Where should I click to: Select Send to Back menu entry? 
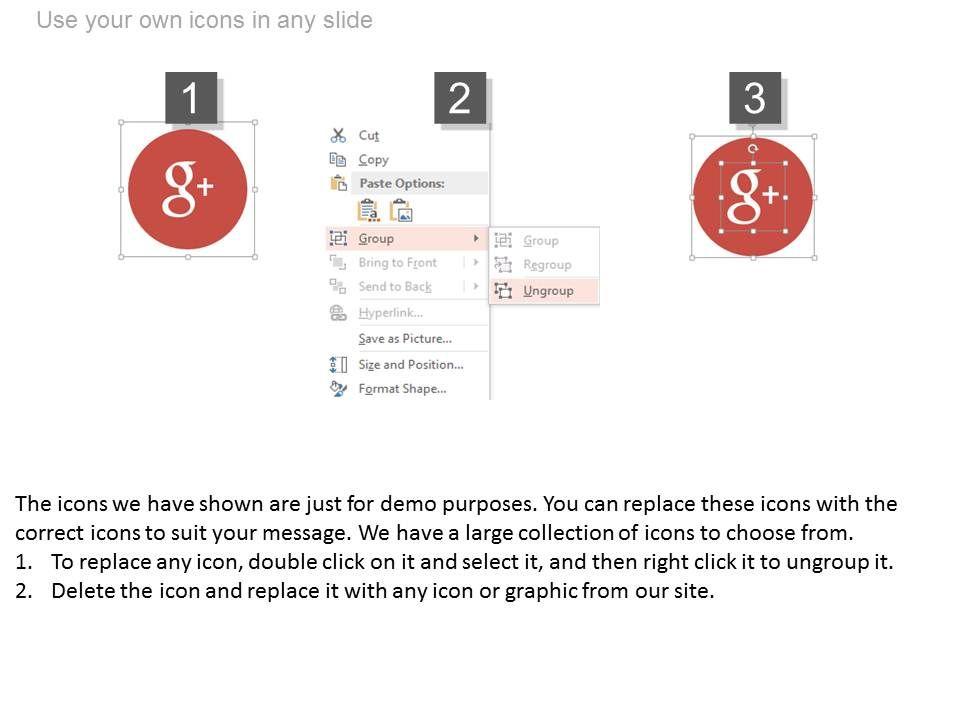(x=408, y=286)
